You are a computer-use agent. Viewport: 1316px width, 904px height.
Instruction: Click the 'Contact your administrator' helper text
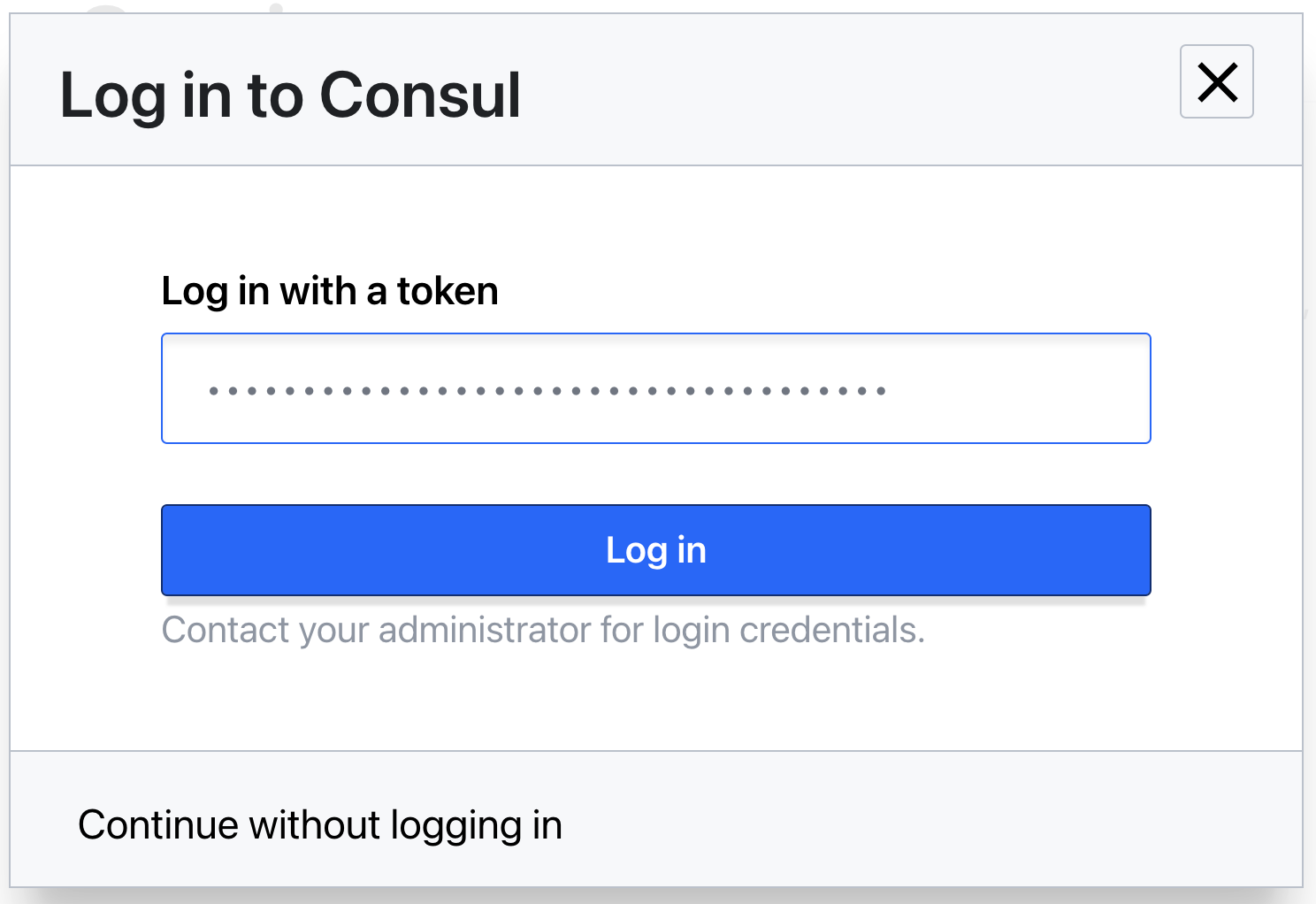(x=542, y=631)
